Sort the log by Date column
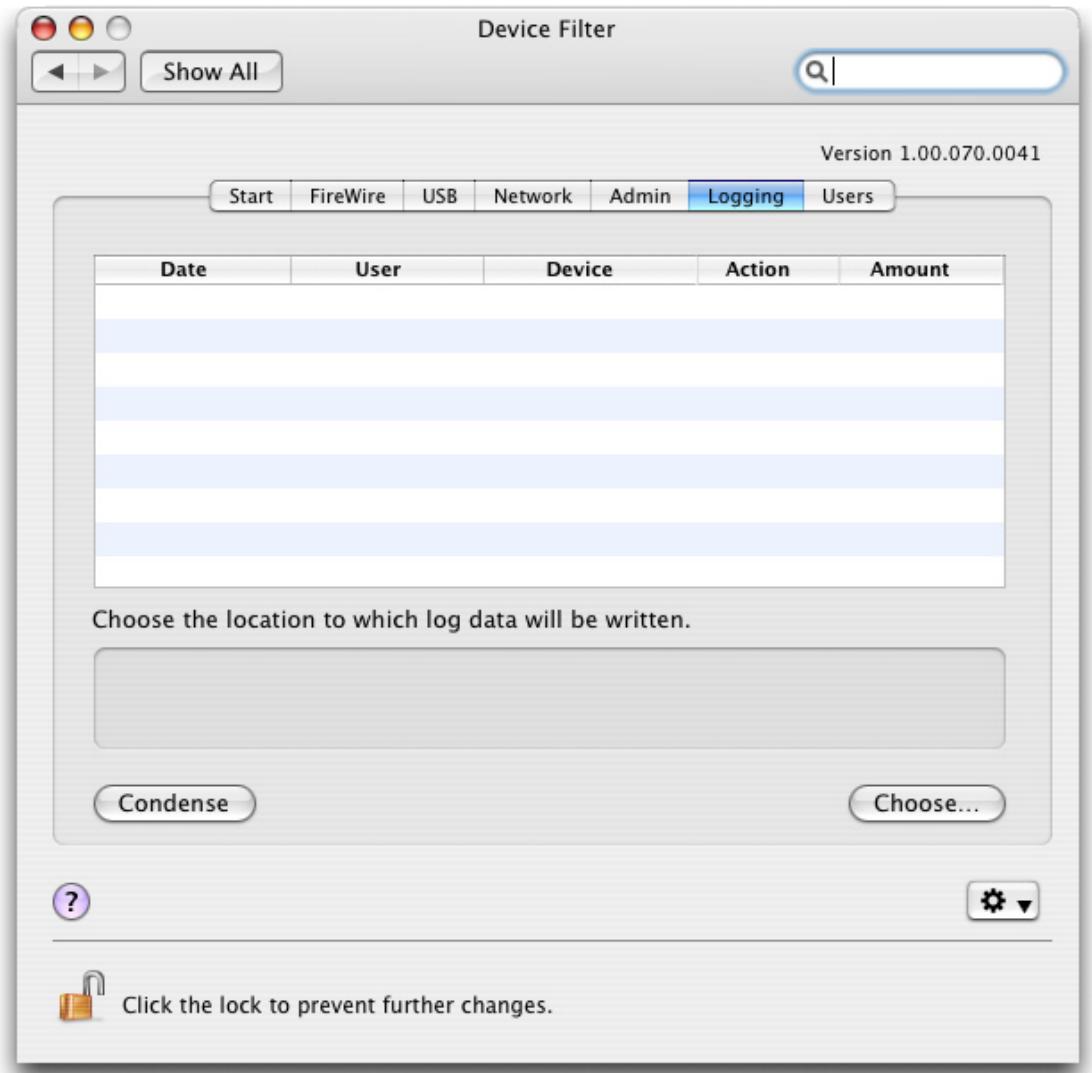The height and width of the screenshot is (1073, 1092). pos(192,269)
